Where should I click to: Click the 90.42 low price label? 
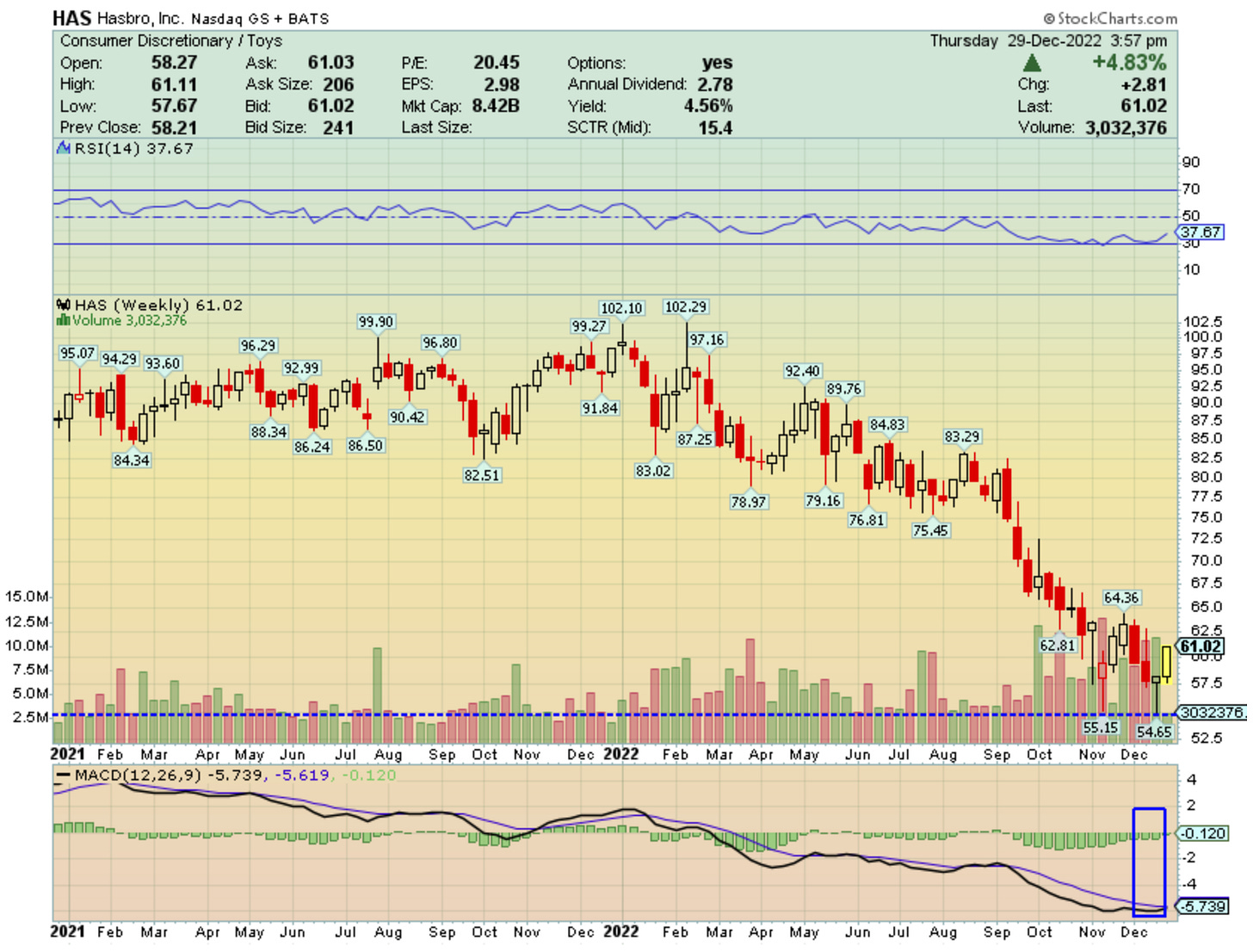point(407,417)
